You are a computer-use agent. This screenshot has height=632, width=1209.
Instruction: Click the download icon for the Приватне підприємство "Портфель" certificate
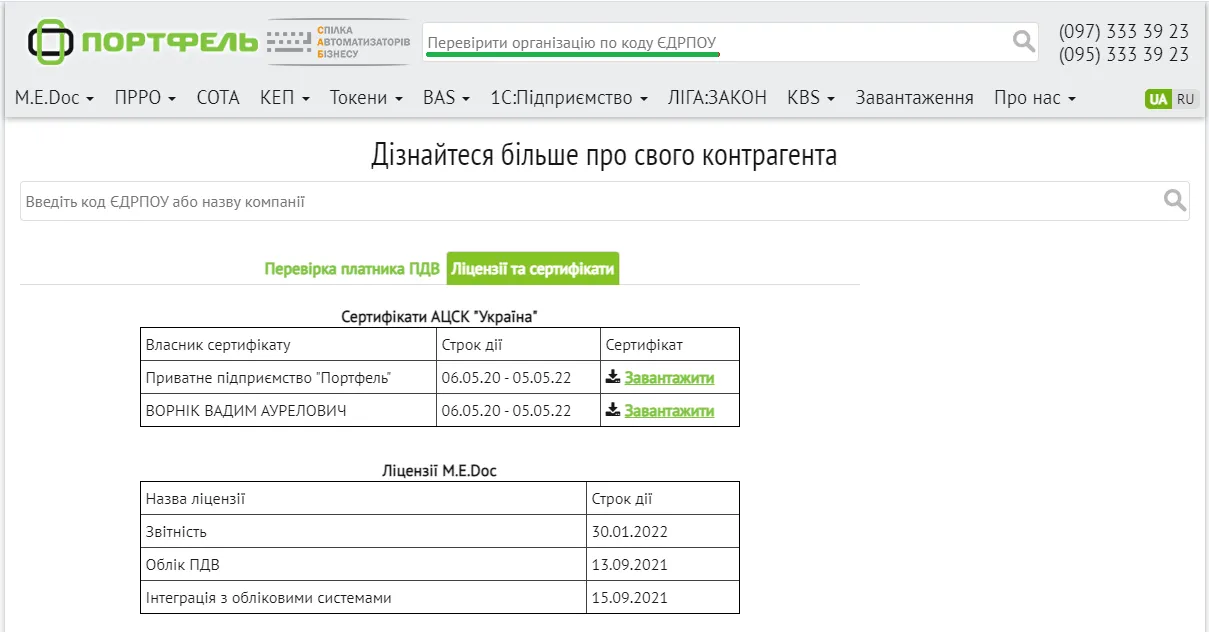click(x=613, y=377)
